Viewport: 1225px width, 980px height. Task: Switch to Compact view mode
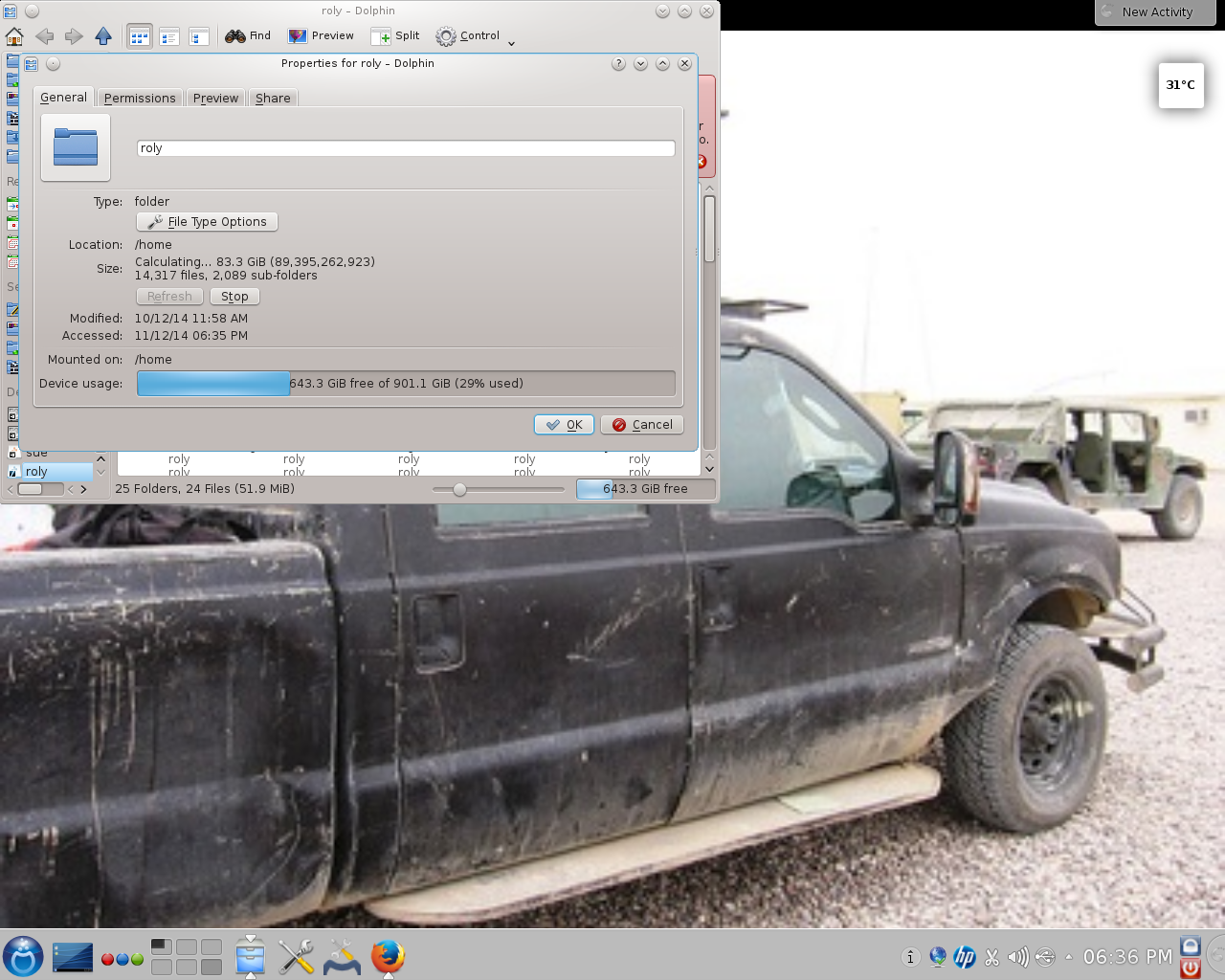point(169,36)
